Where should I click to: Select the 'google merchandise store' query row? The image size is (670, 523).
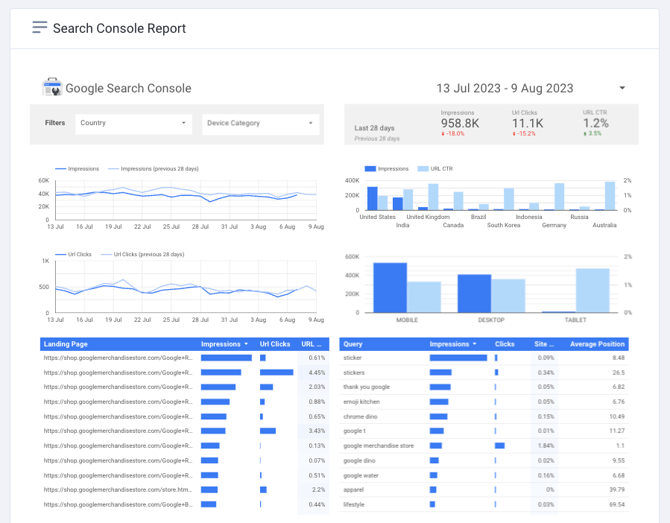click(484, 446)
